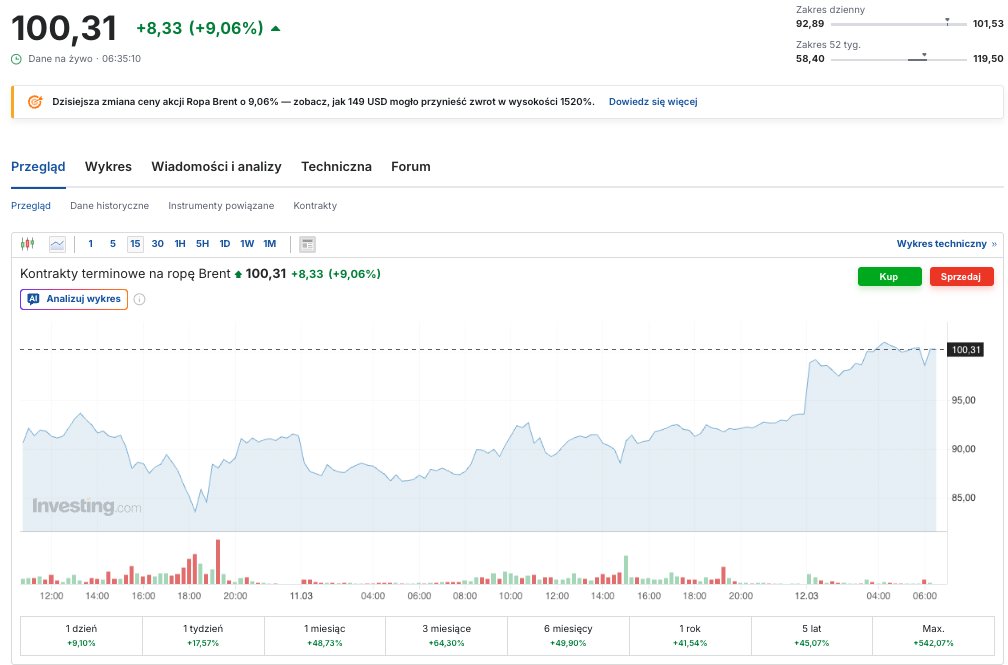This screenshot has height=665, width=1008.
Task: Select the 30 minute interval
Action: click(x=158, y=244)
